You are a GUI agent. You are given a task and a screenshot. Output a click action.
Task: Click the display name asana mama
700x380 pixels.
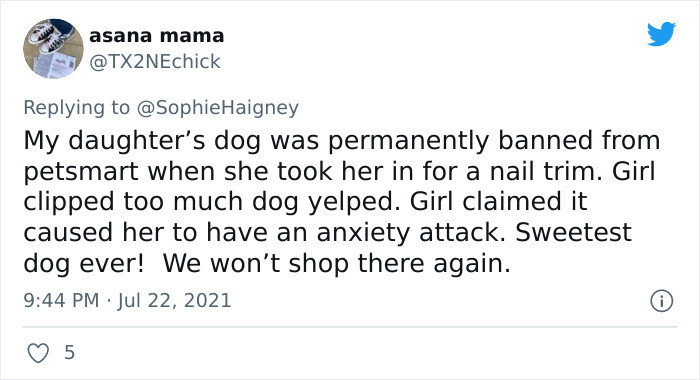click(x=156, y=36)
